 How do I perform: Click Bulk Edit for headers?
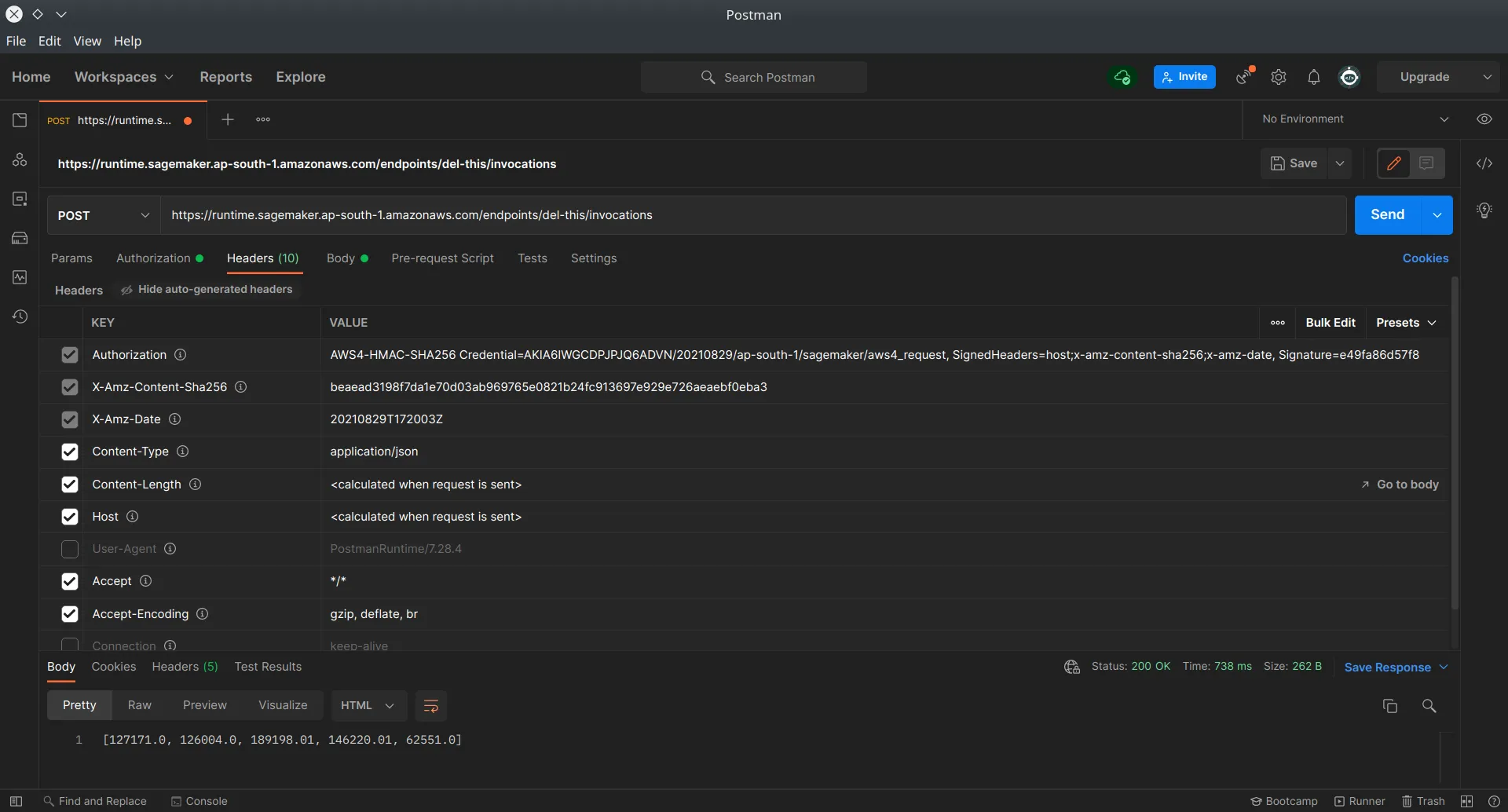1330,323
